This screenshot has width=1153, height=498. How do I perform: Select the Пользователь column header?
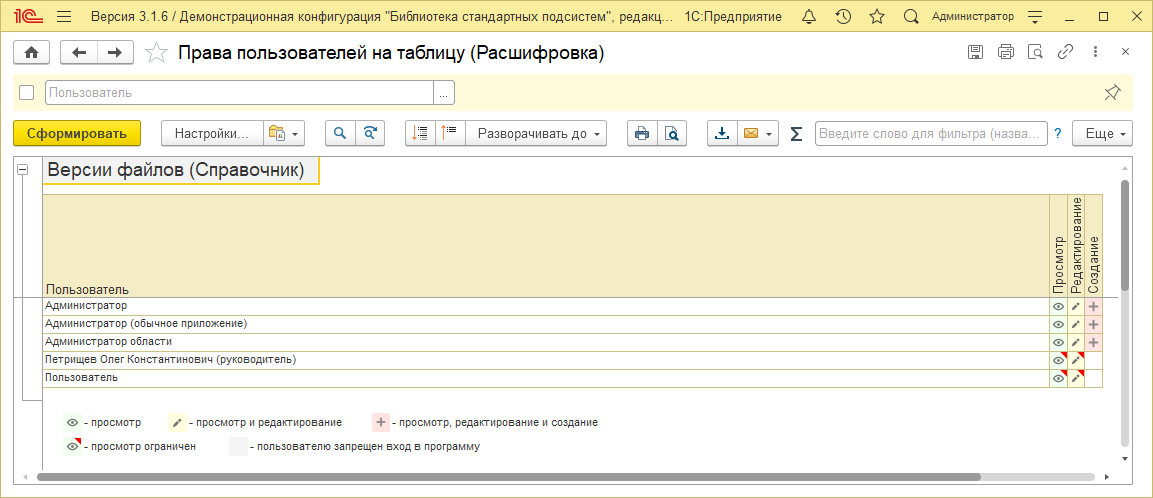click(x=546, y=246)
